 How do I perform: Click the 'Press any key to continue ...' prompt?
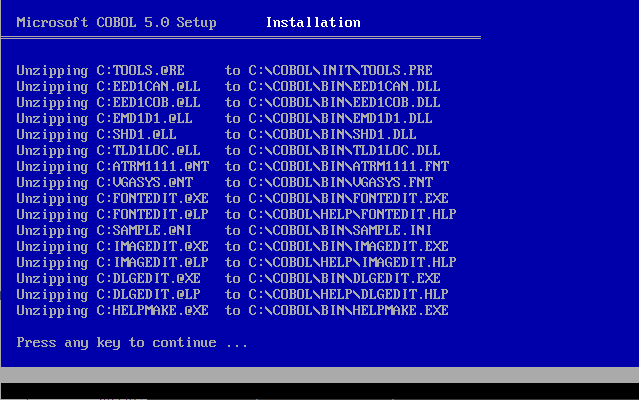click(132, 343)
